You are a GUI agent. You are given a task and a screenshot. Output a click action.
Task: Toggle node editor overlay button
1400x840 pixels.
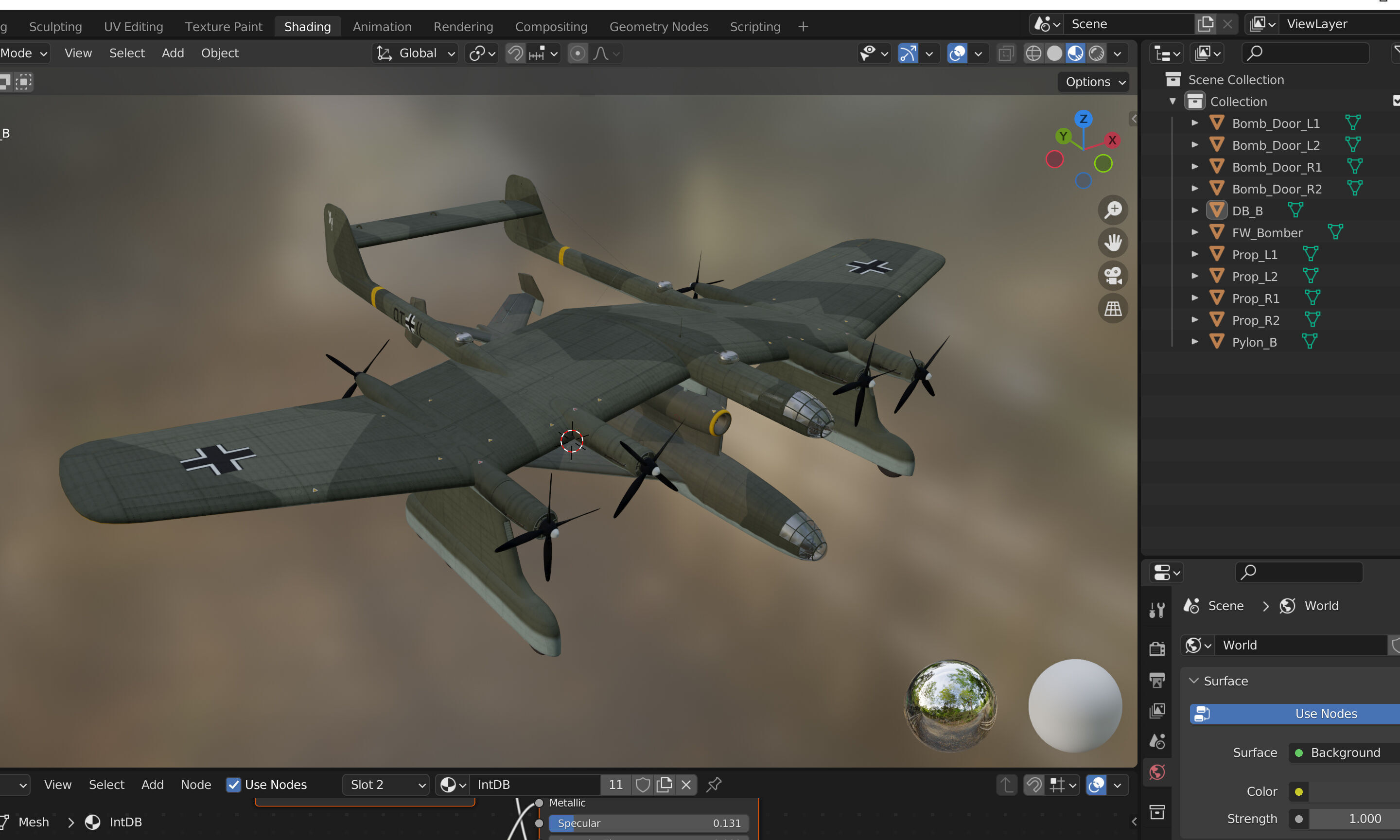pos(1096,785)
